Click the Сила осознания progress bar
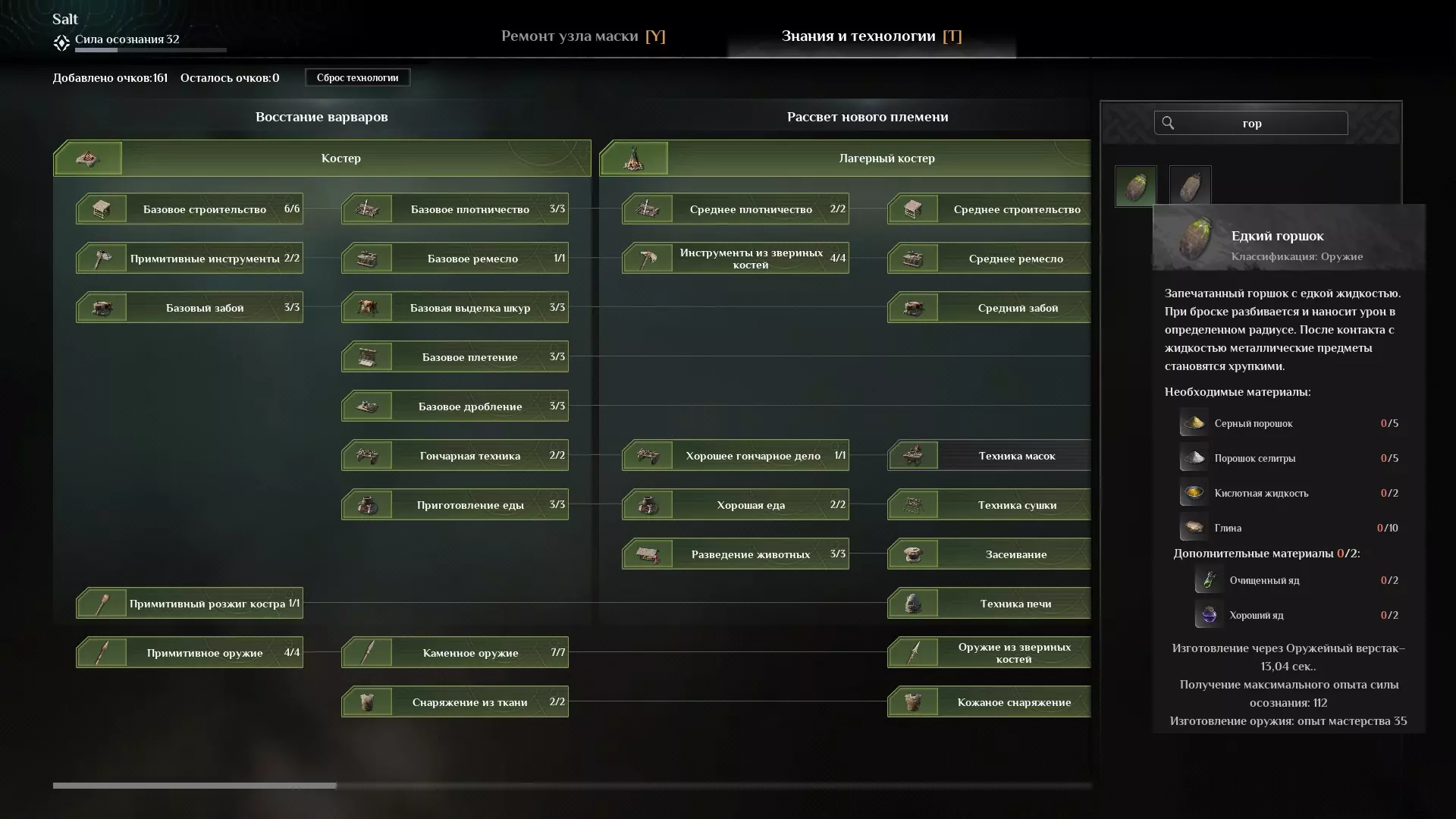 point(150,50)
